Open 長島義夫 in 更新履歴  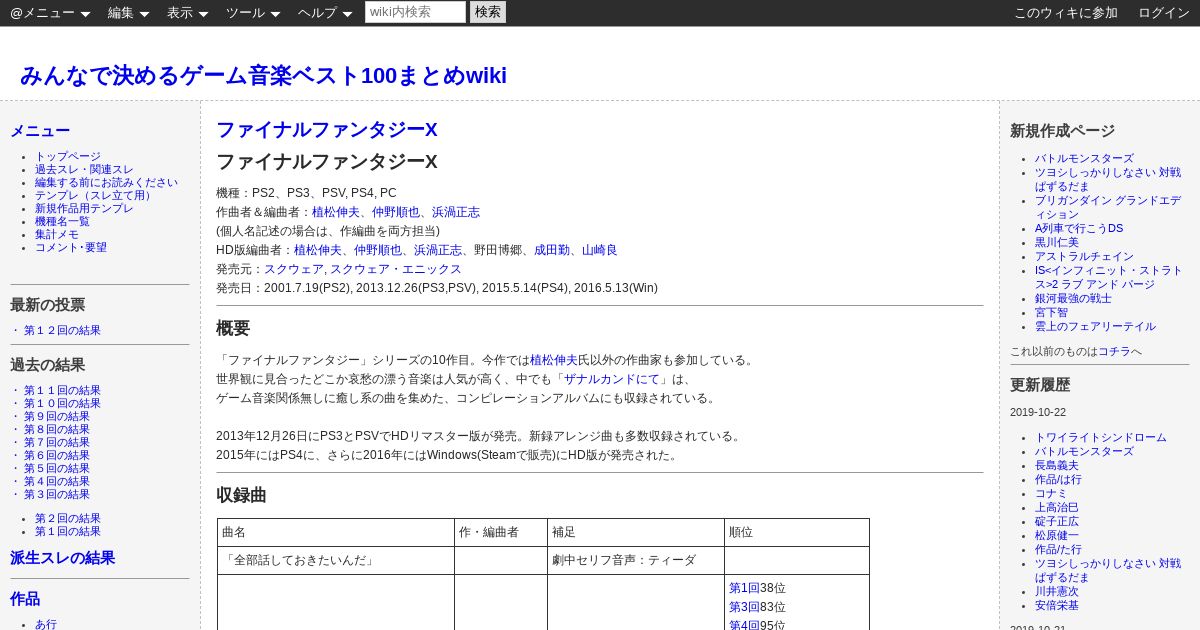pos(1057,466)
